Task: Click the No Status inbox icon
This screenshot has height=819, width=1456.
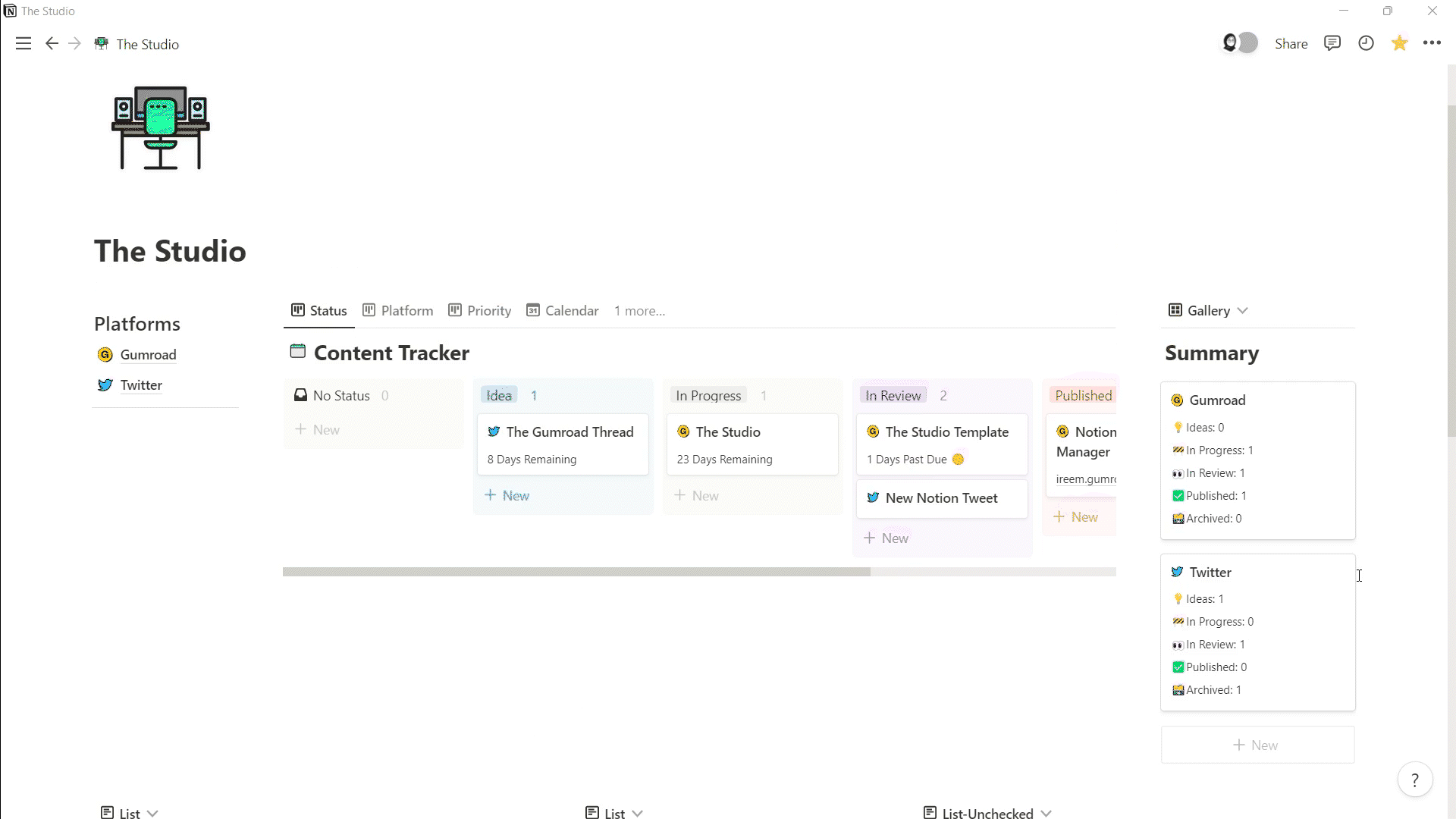Action: coord(300,395)
